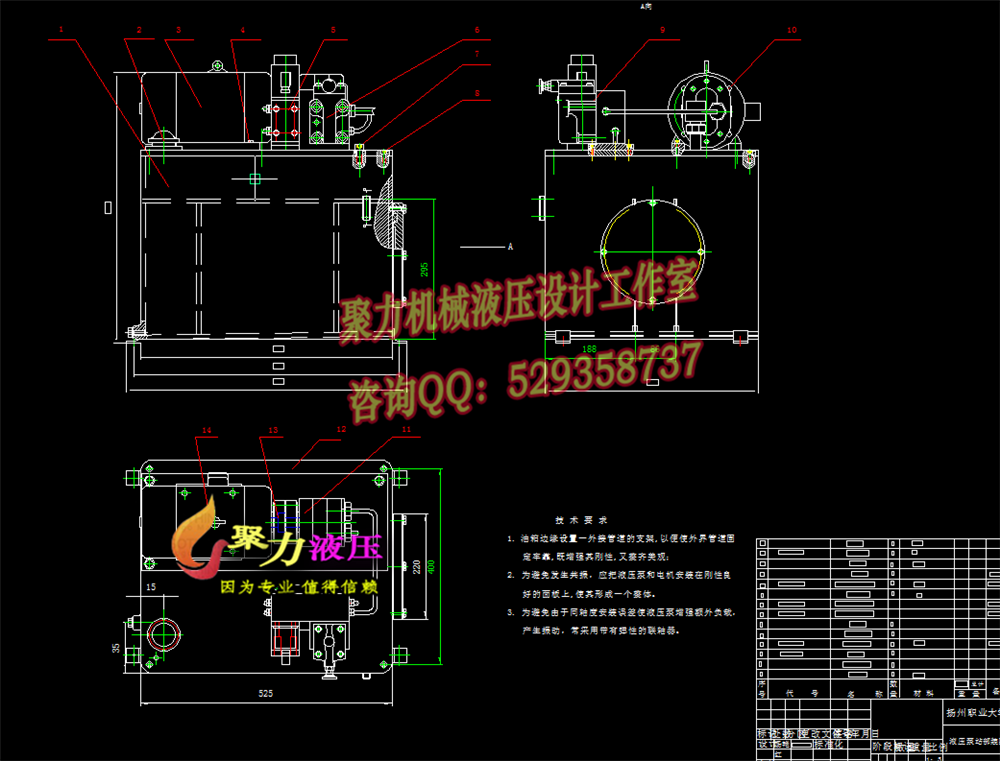
Task: Select the 525 width dimension value
Action: [x=265, y=693]
